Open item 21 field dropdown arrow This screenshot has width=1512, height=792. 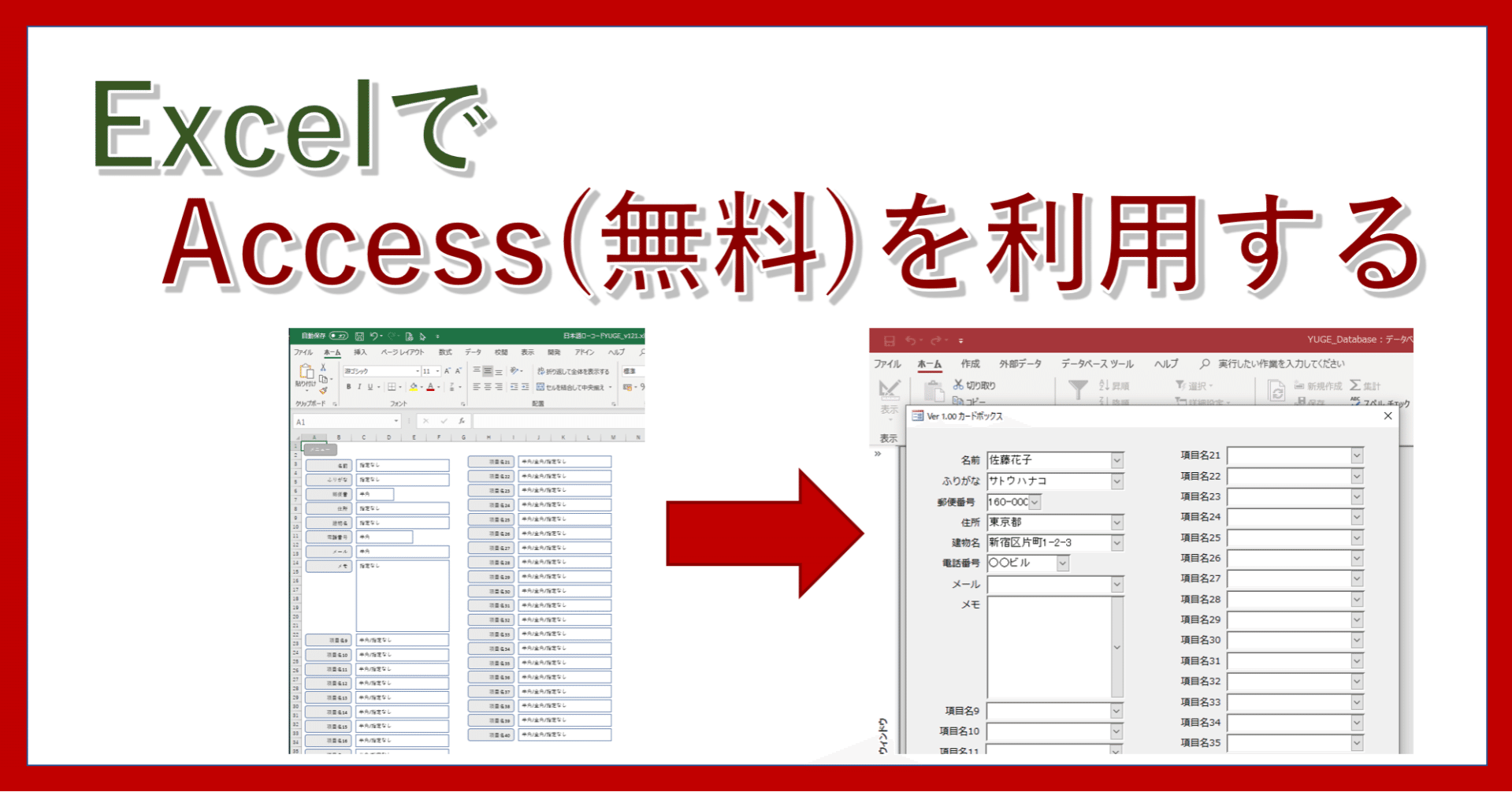pos(1357,455)
